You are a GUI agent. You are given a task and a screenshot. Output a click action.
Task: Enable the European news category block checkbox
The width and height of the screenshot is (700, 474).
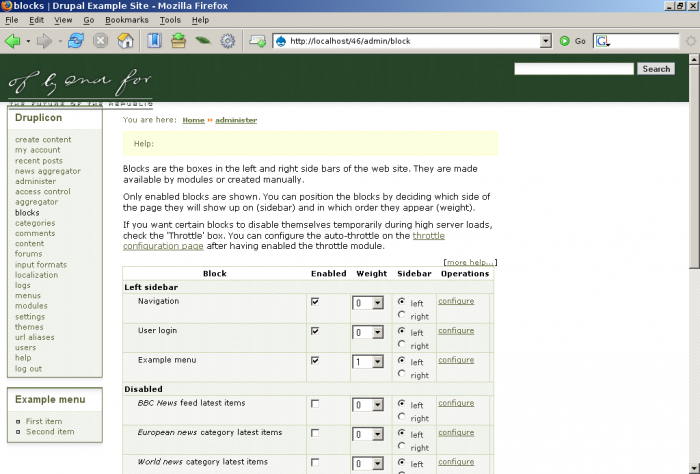coord(315,433)
